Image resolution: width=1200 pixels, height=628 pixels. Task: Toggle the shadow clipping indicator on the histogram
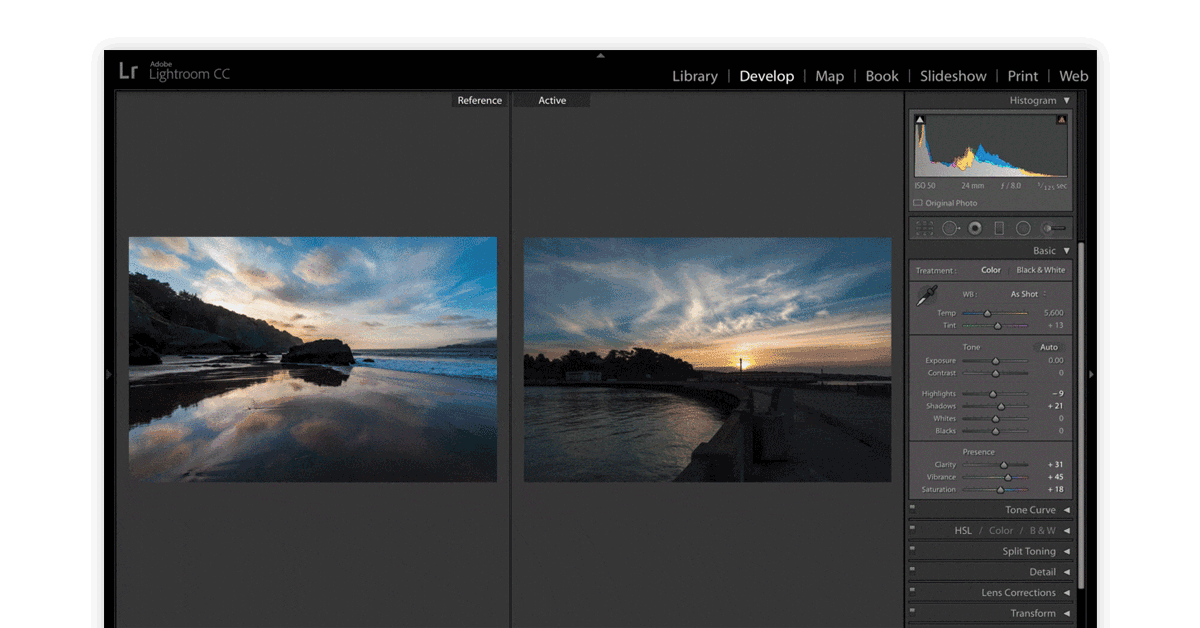(x=919, y=118)
